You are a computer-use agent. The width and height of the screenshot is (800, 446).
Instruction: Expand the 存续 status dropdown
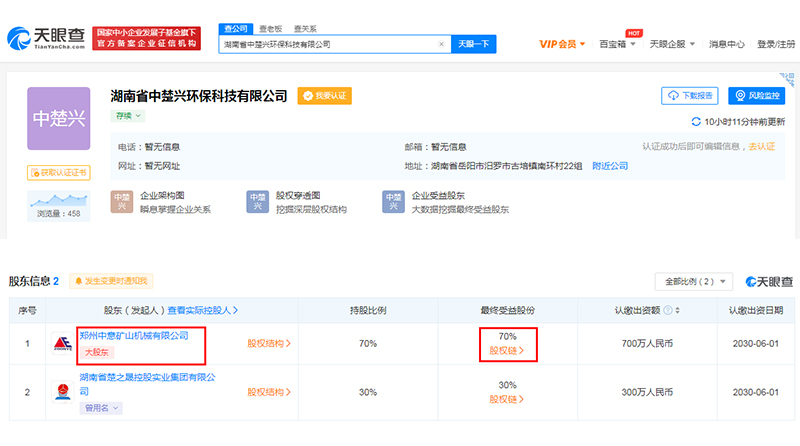128,116
